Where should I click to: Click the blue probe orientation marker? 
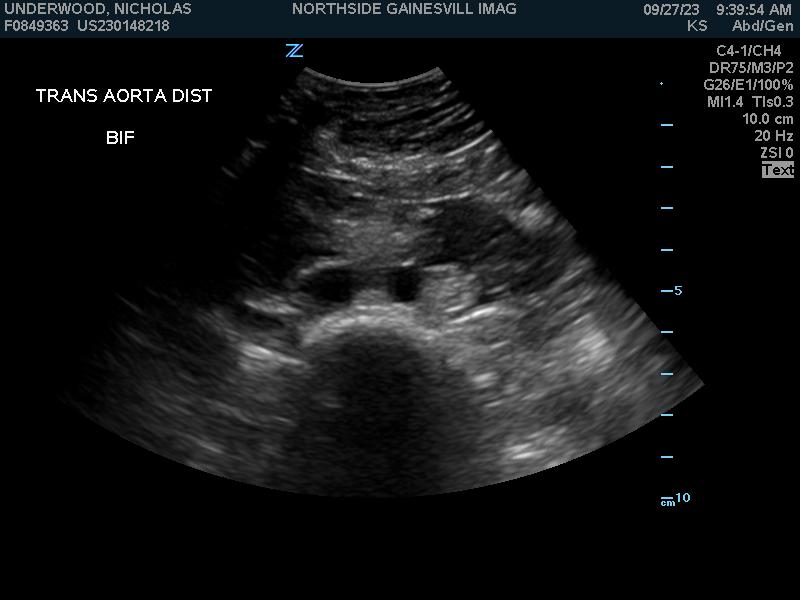(x=294, y=51)
